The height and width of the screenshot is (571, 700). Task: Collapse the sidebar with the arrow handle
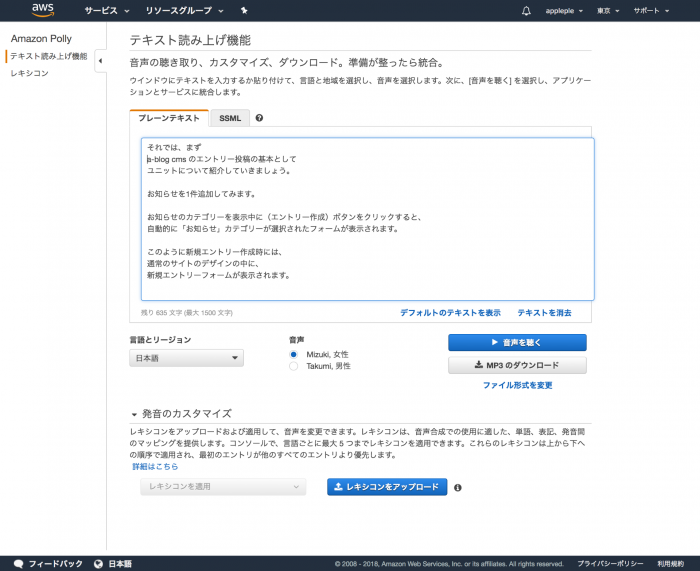click(x=100, y=61)
